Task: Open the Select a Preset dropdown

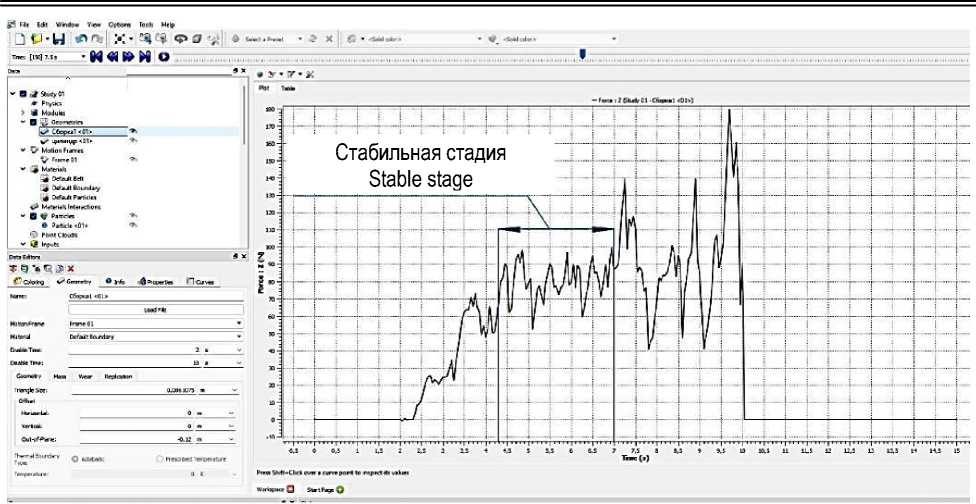Action: (x=299, y=39)
